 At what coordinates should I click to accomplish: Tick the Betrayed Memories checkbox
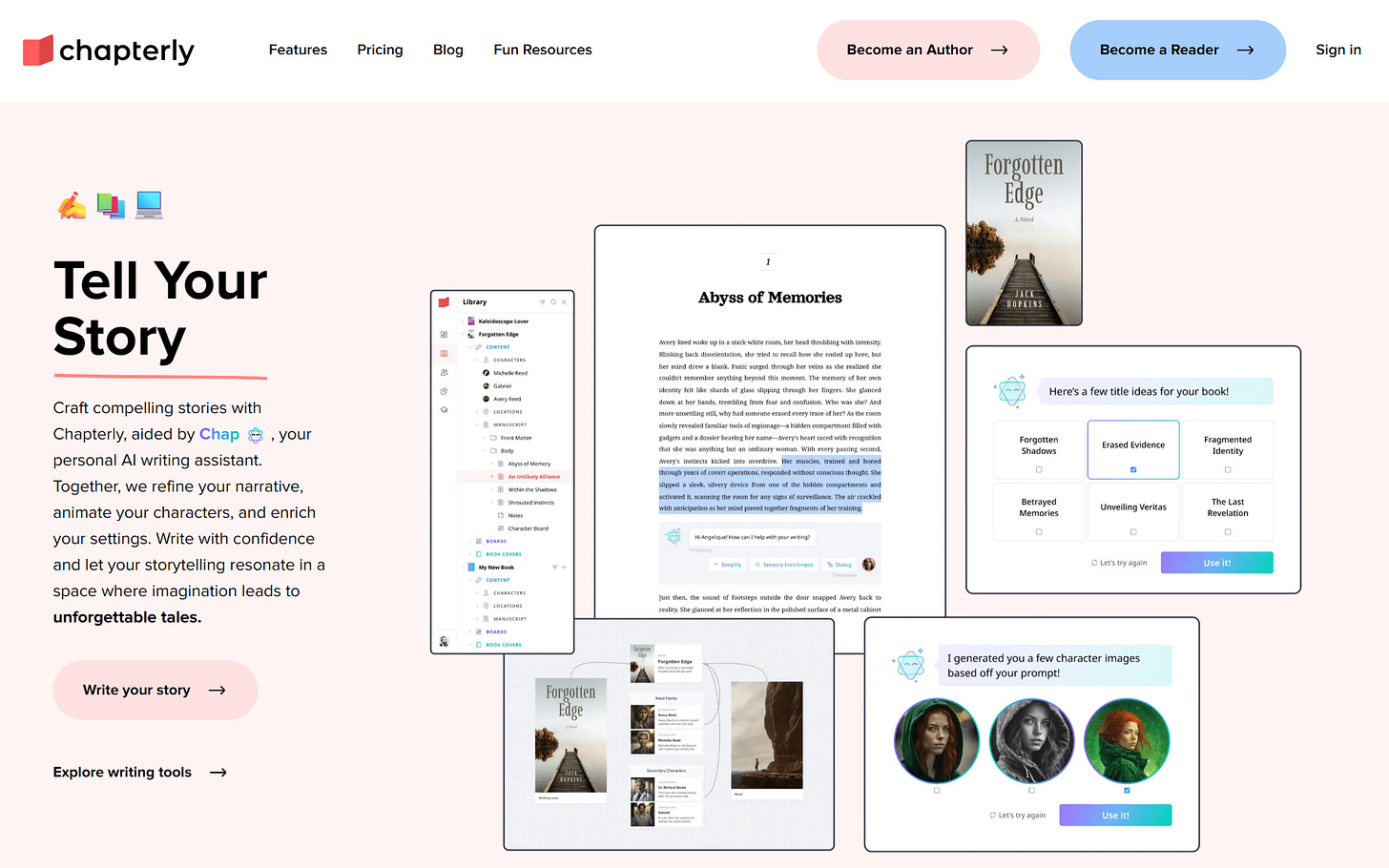pyautogui.click(x=1039, y=531)
